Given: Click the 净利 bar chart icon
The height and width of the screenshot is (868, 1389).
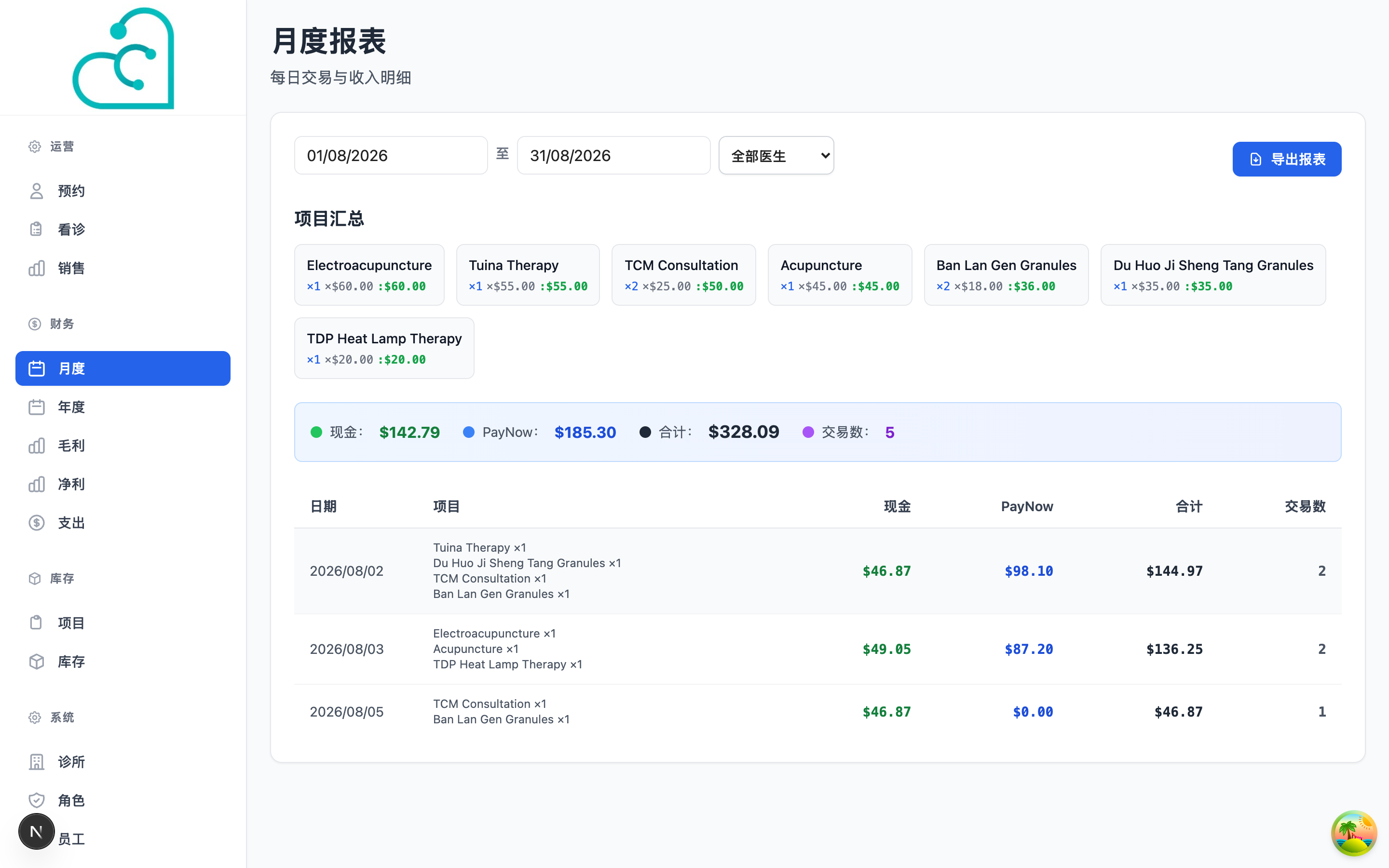Looking at the screenshot, I should [37, 484].
